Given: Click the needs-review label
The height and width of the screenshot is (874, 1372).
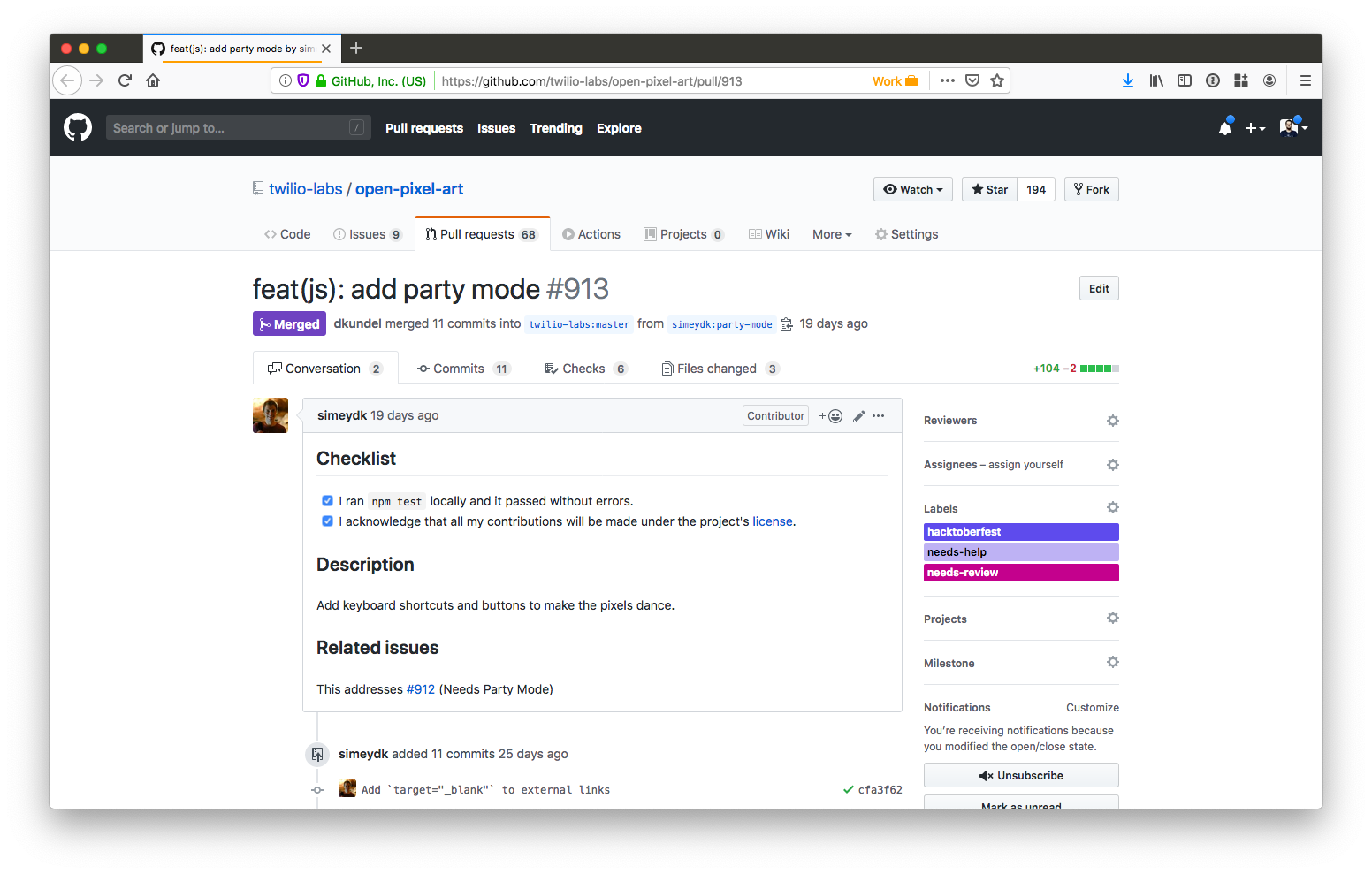Looking at the screenshot, I should click(x=1021, y=573).
